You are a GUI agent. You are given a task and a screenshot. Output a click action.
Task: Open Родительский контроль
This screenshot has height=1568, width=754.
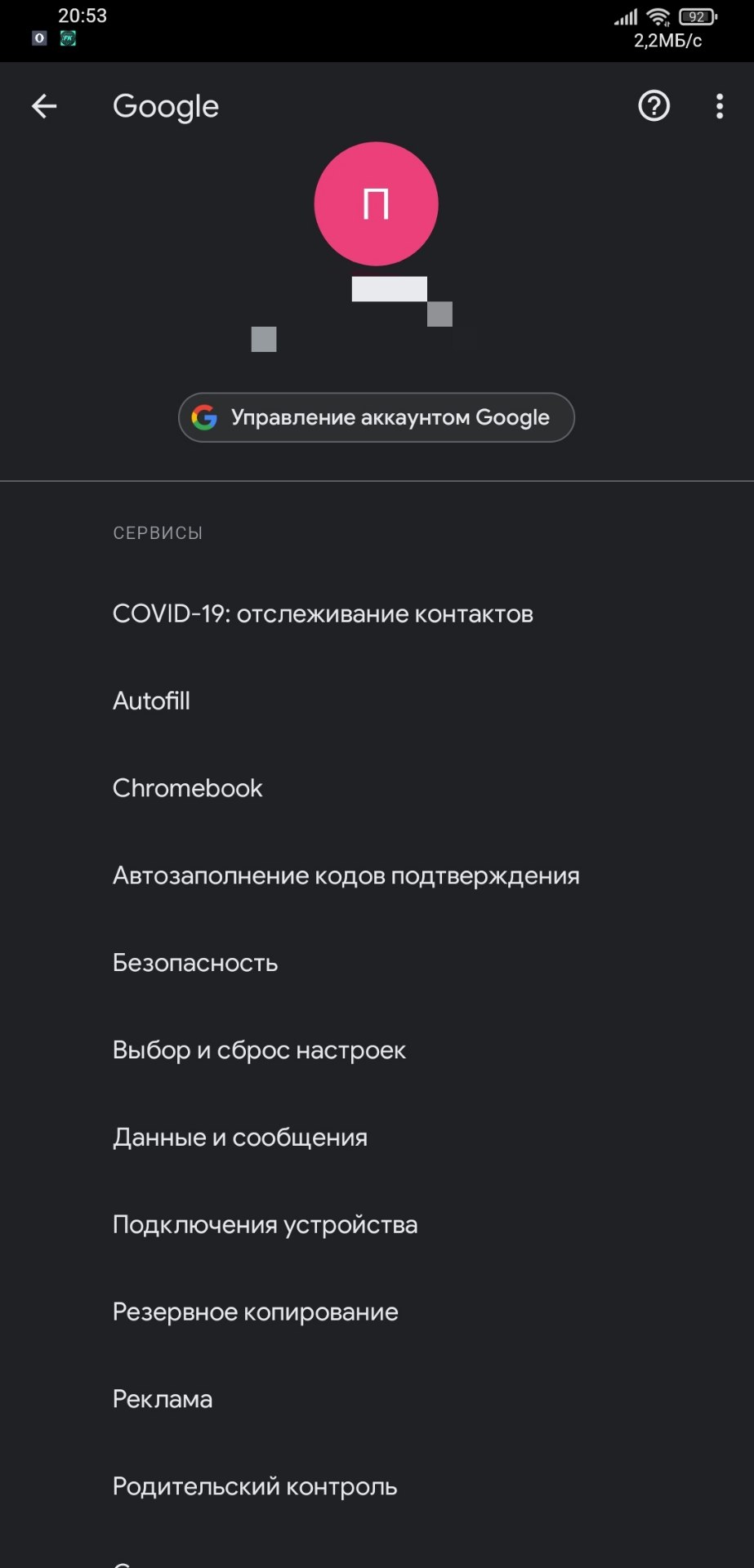(377, 1488)
